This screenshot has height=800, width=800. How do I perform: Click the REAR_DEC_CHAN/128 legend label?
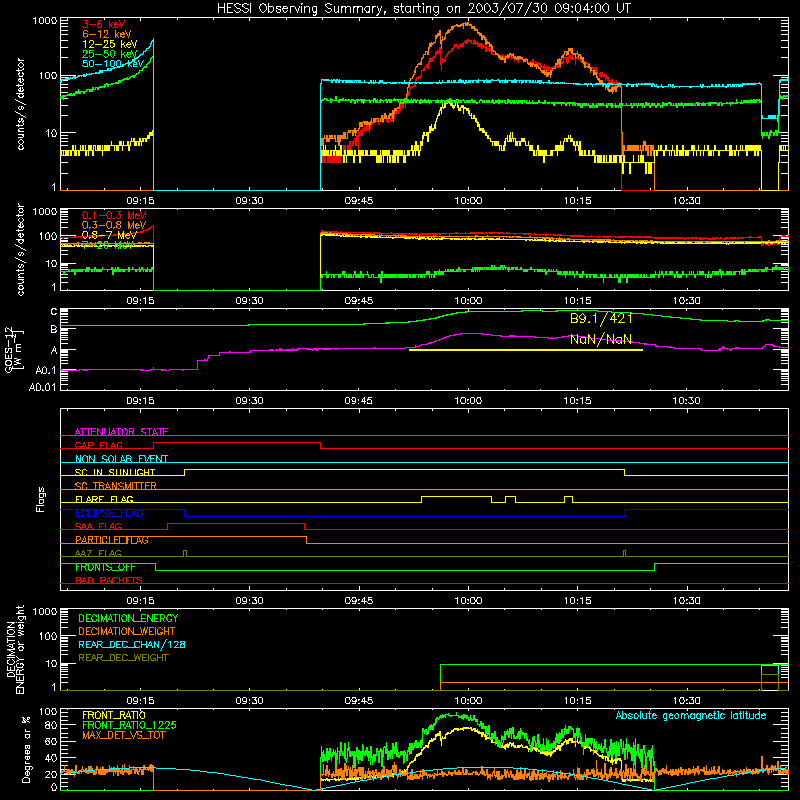coord(132,644)
